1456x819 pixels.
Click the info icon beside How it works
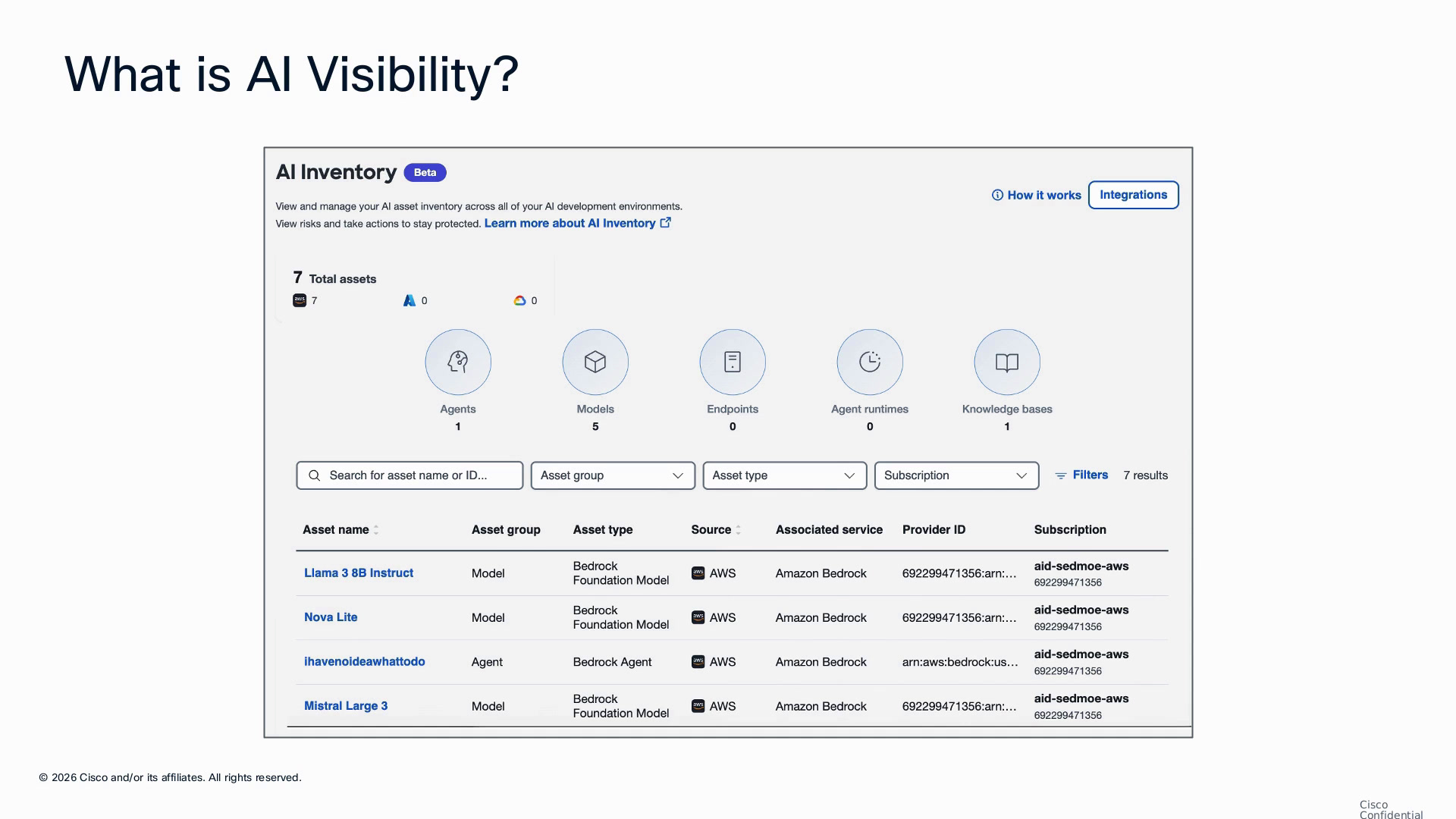[997, 195]
